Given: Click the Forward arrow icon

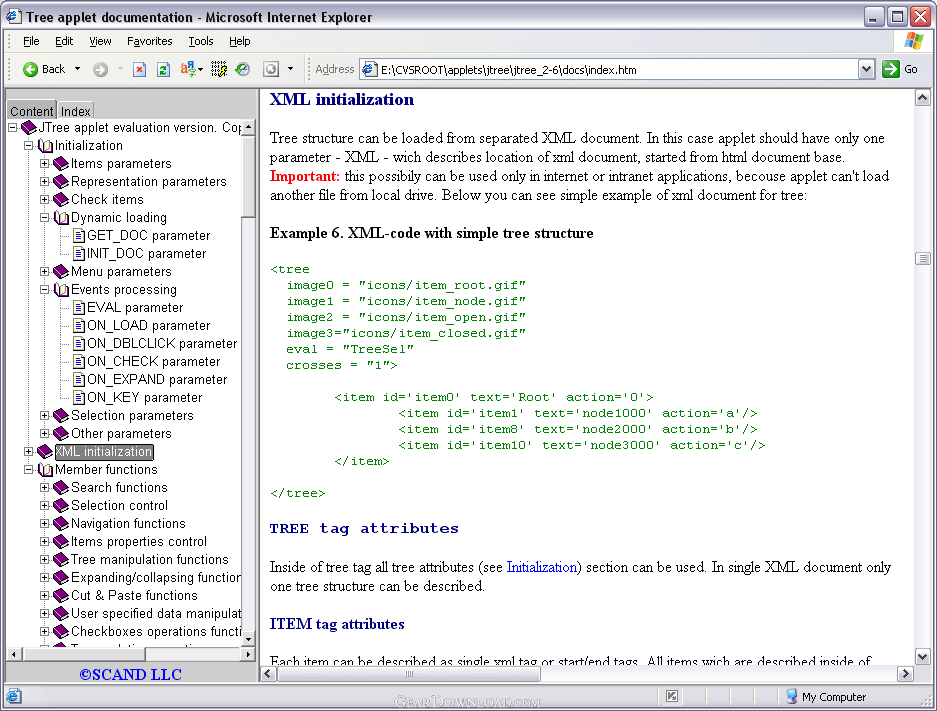Looking at the screenshot, I should [x=100, y=70].
